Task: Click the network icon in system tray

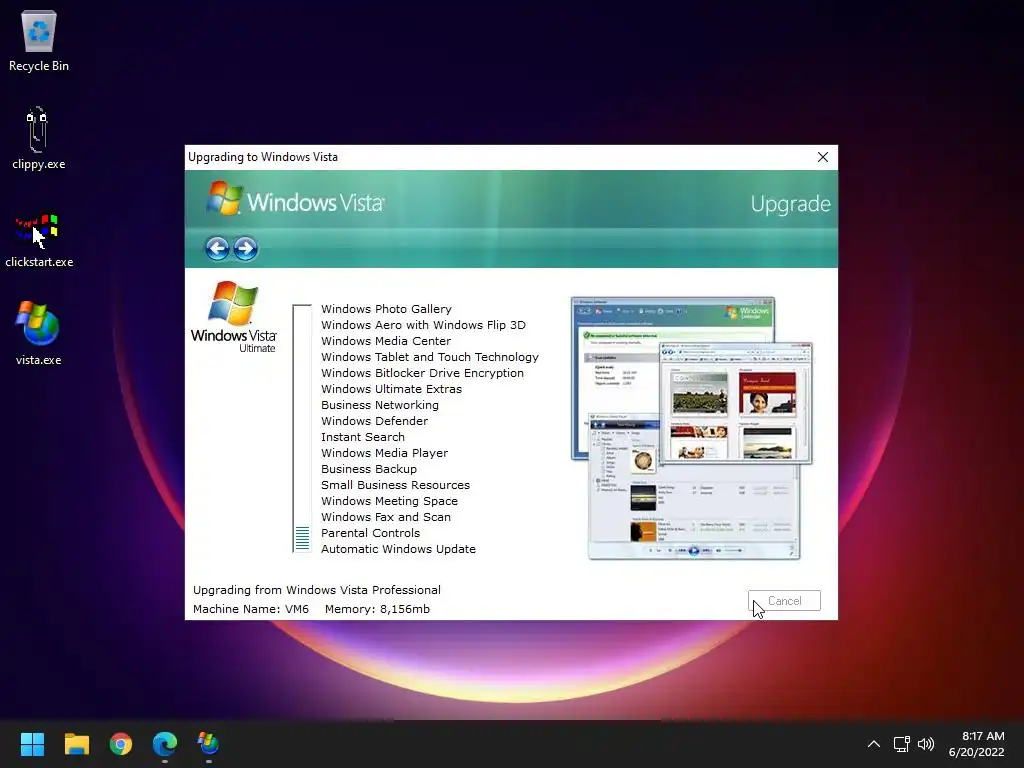Action: coord(902,744)
